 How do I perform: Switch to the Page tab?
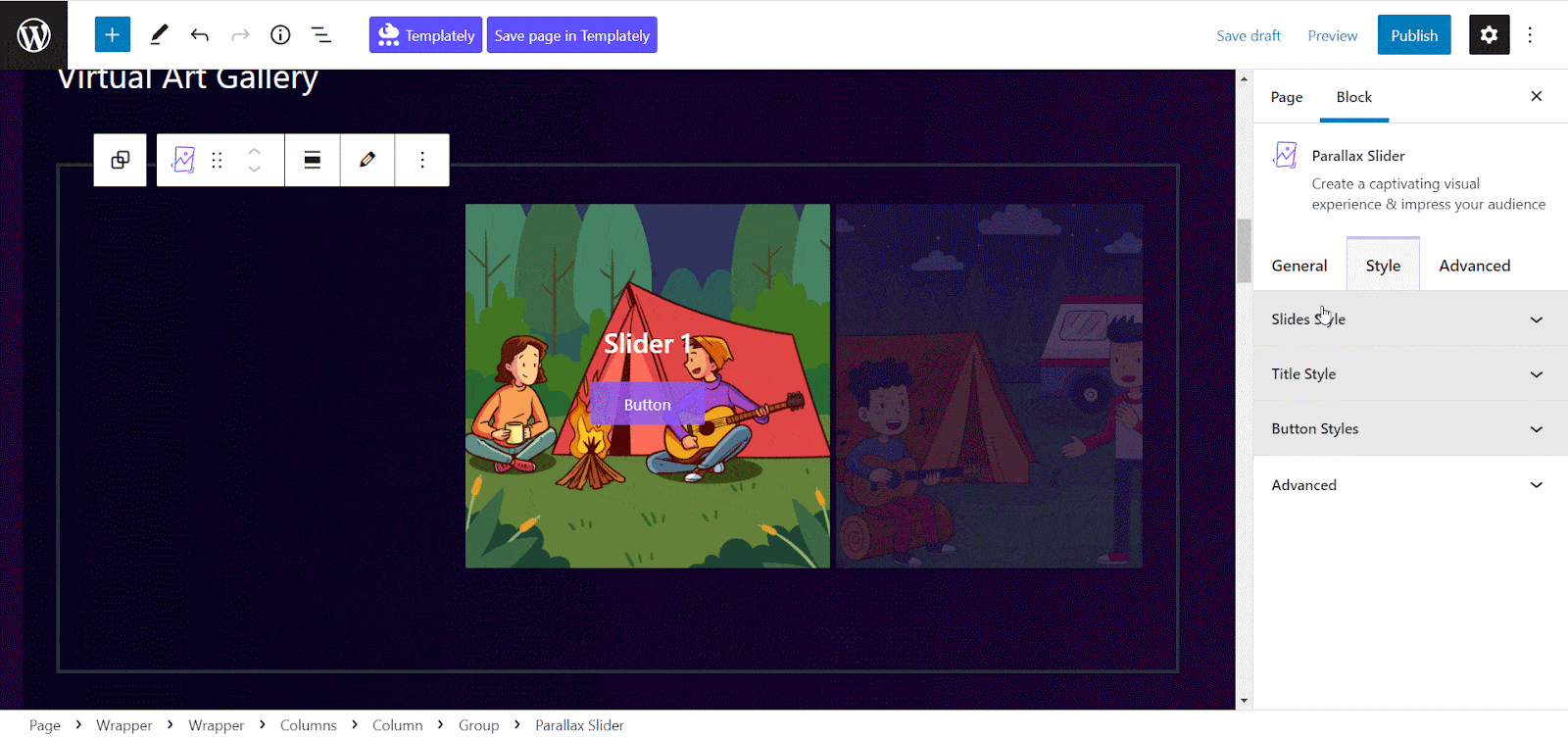click(1287, 97)
